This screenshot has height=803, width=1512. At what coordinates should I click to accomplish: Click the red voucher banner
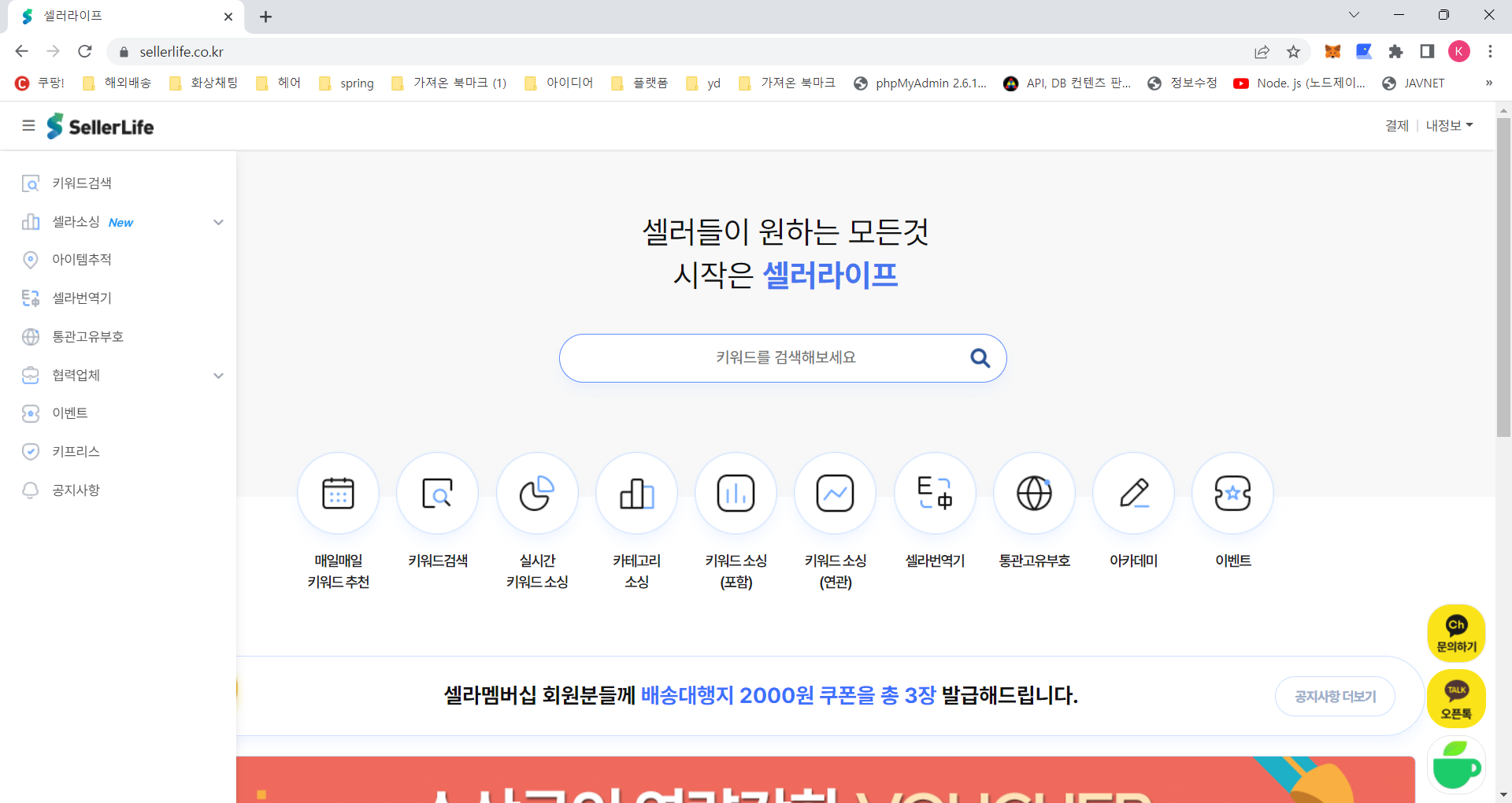825,779
